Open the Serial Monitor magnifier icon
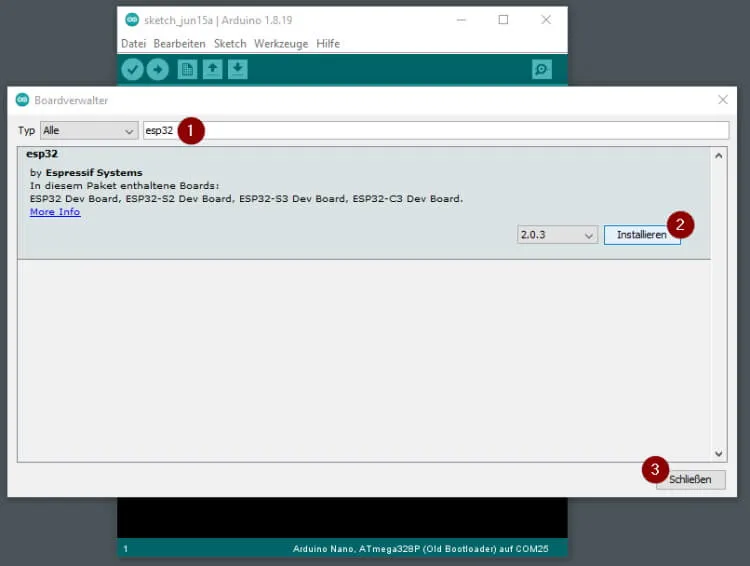The height and width of the screenshot is (566, 750). 541,70
